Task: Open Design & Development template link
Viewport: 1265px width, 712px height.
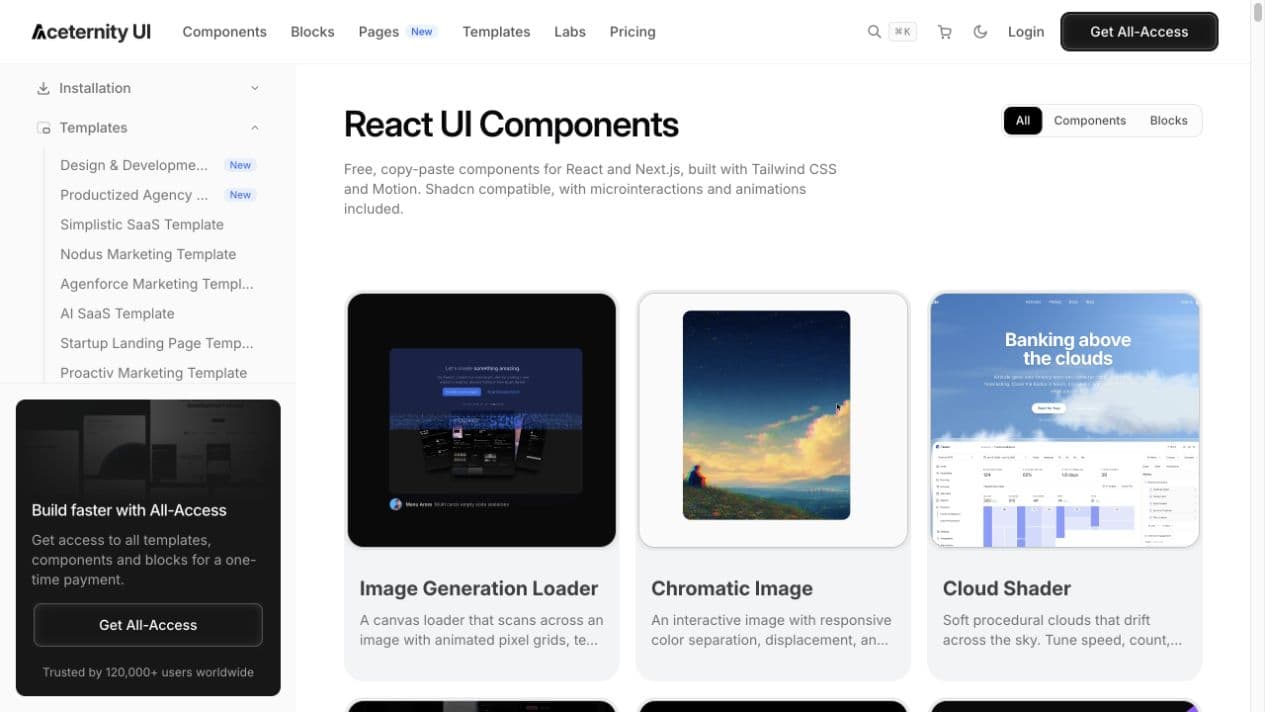Action: coord(134,165)
